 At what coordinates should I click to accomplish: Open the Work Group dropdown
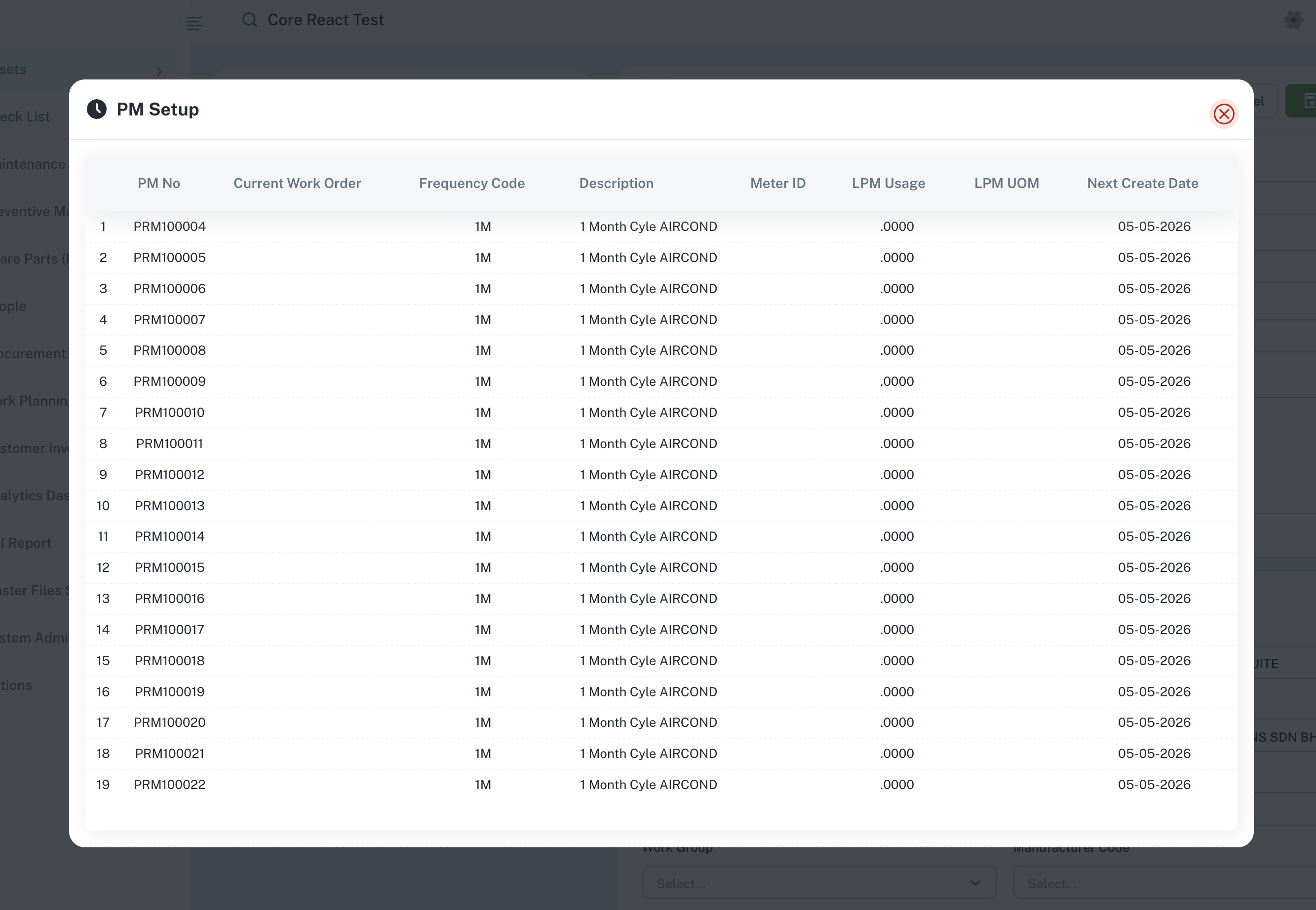point(819,883)
